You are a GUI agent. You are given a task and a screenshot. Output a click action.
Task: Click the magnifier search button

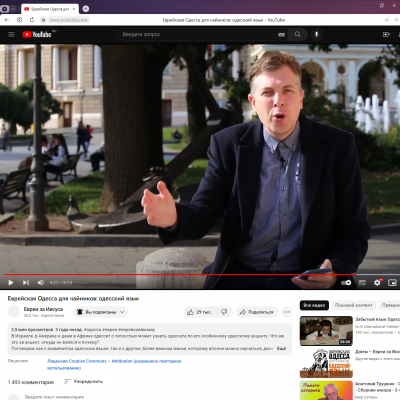tap(297, 34)
